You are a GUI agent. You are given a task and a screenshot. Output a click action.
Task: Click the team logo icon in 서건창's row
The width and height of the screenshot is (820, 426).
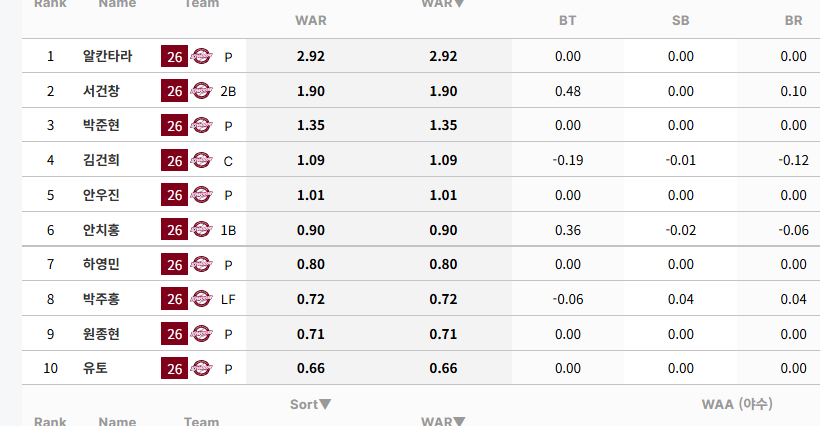click(201, 91)
